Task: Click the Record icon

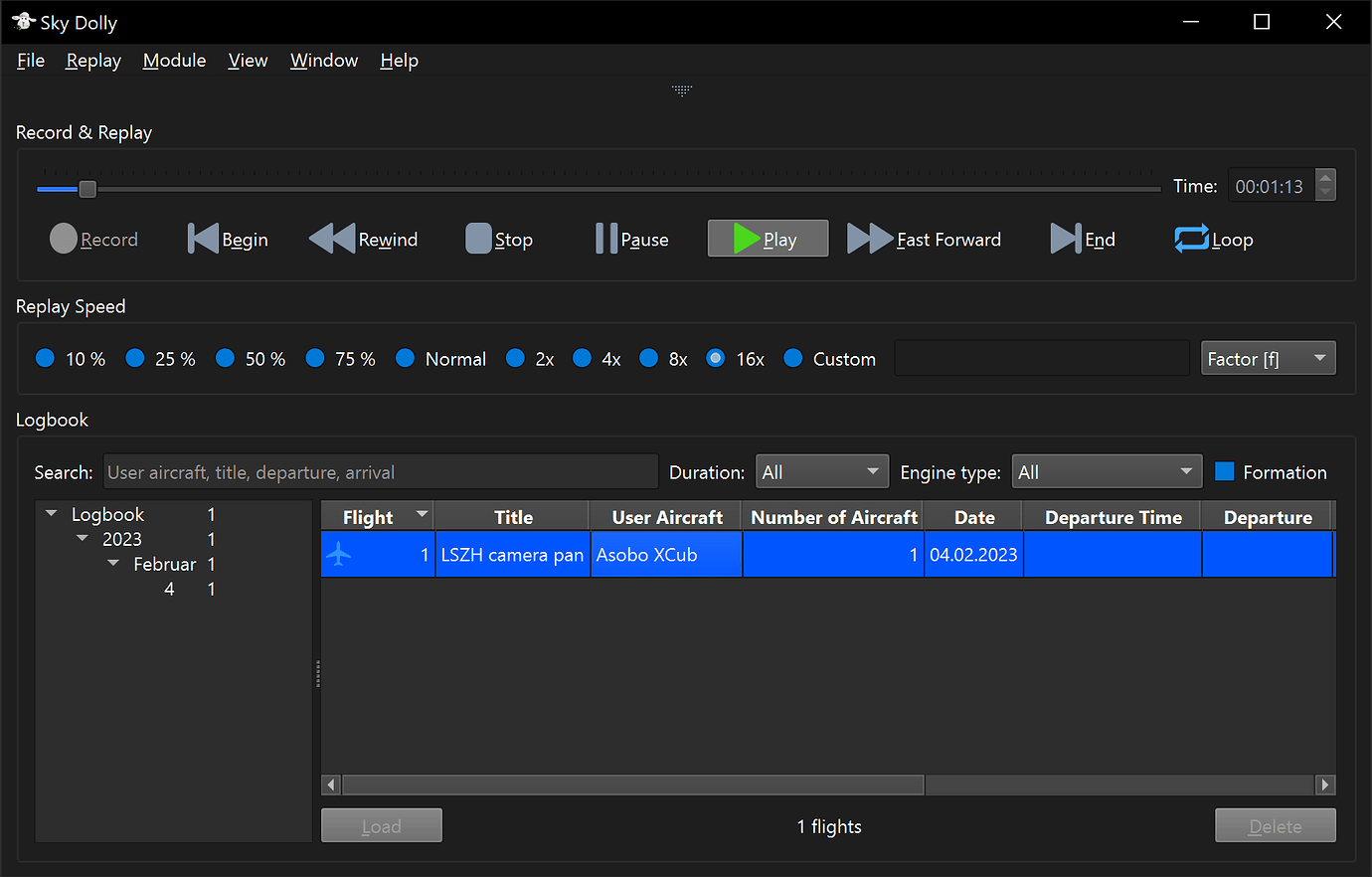Action: point(65,239)
